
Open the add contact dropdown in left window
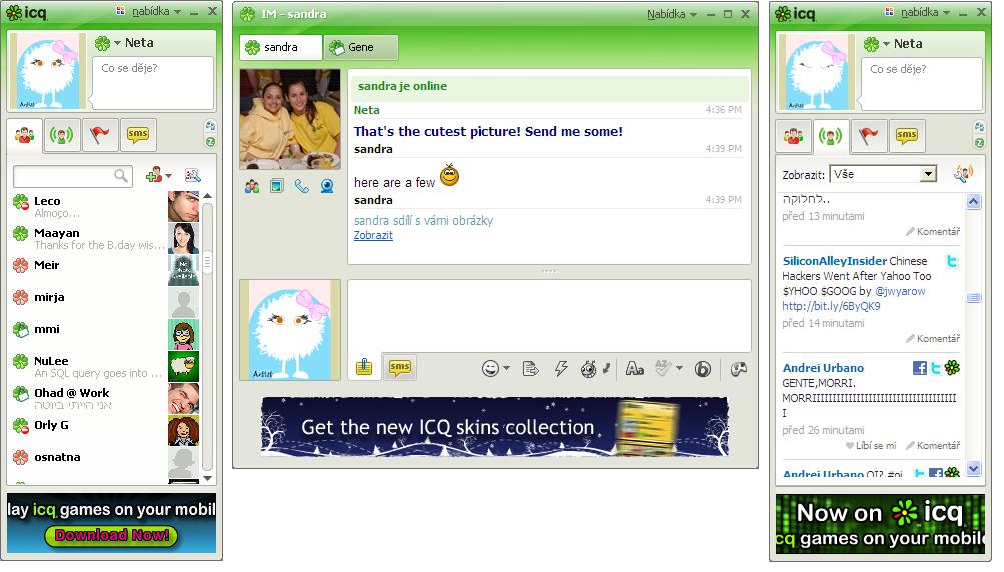(x=158, y=176)
